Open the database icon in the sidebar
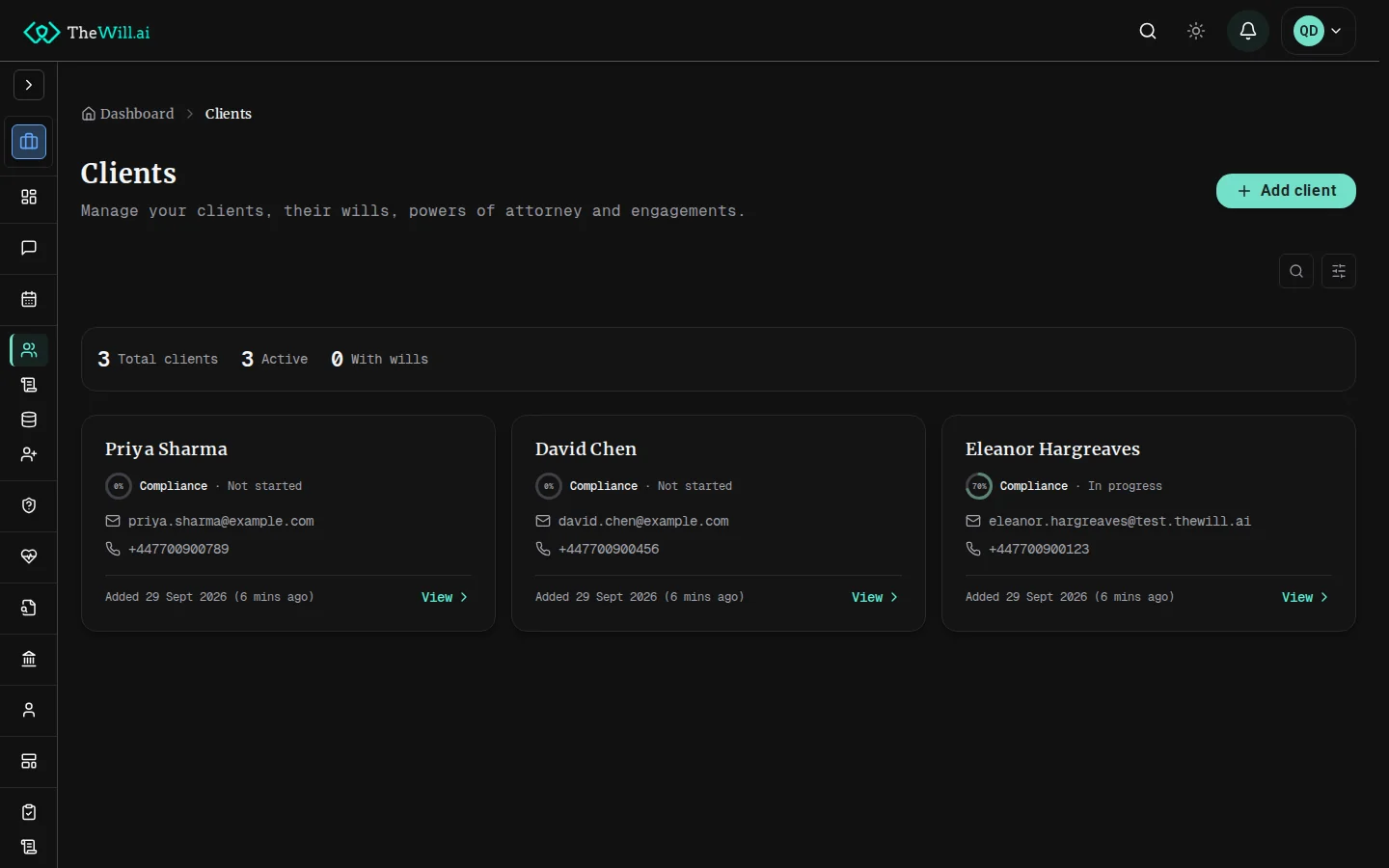The image size is (1389, 868). tap(29, 420)
